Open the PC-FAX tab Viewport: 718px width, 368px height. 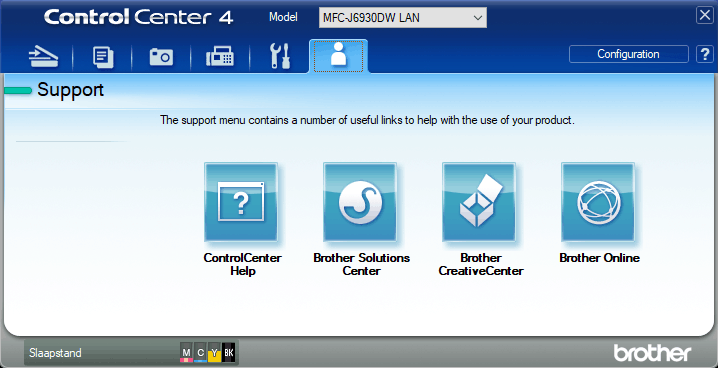(220, 57)
